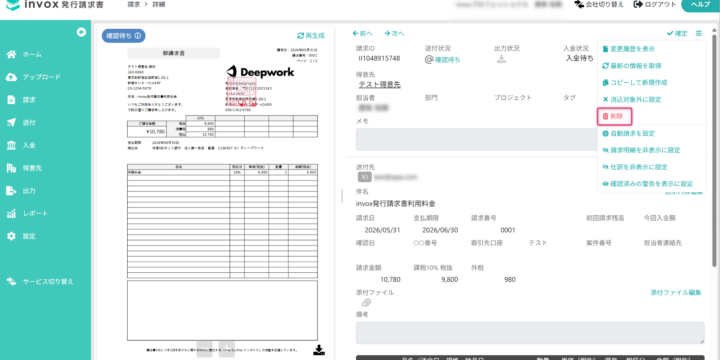Open the 出力 sidebar section
The image size is (720, 360).
tap(21, 191)
